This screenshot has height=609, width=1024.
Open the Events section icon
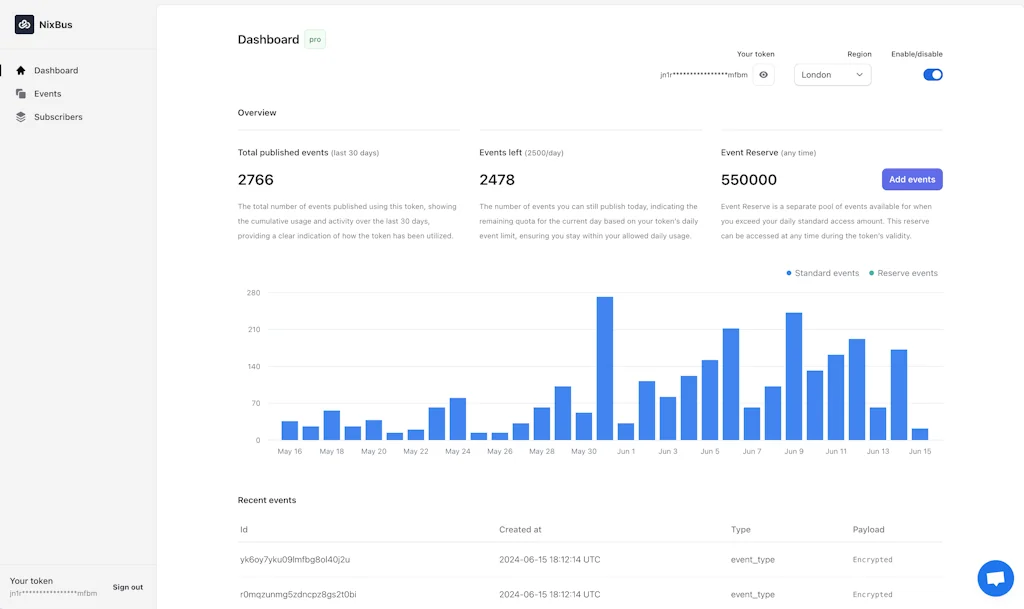pyautogui.click(x=21, y=93)
